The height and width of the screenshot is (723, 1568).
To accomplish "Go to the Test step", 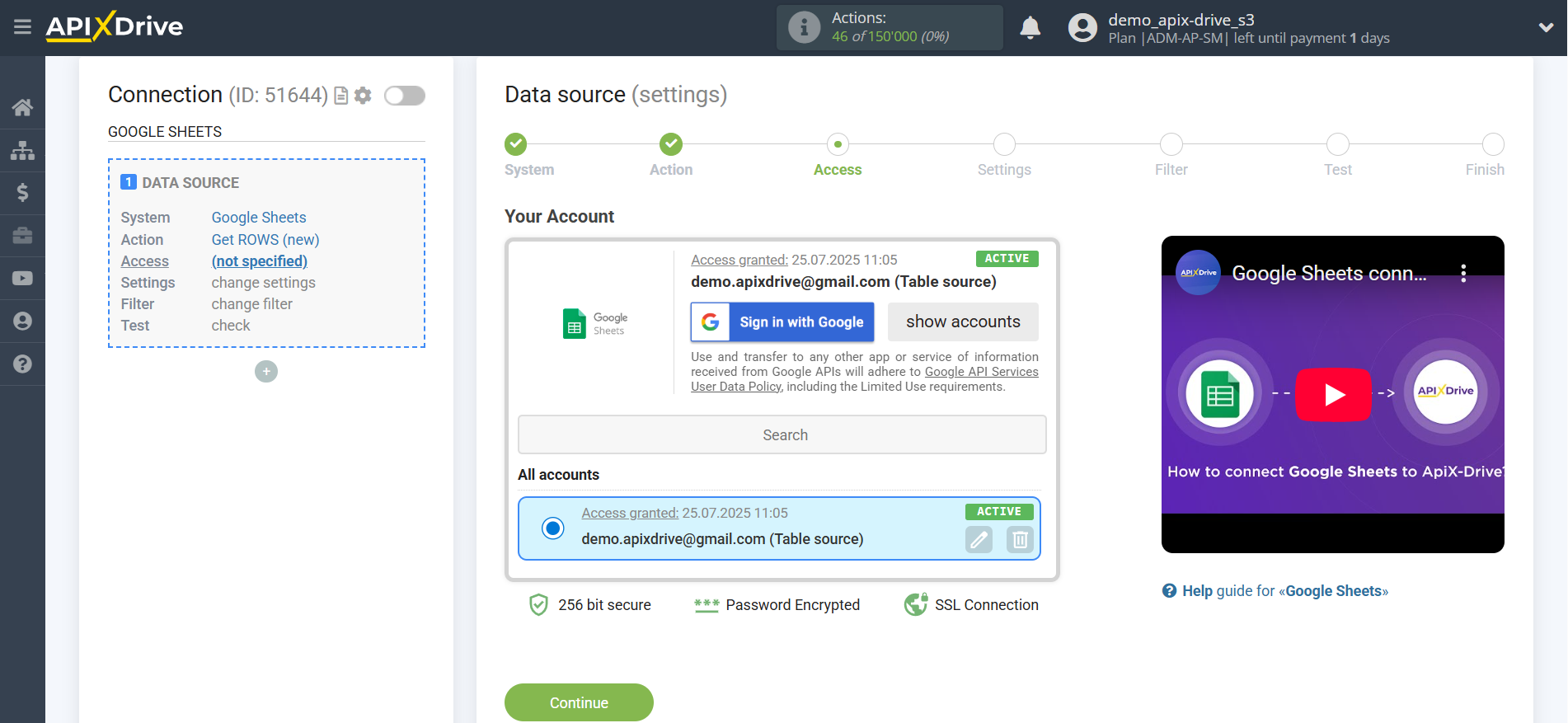I will click(1337, 144).
